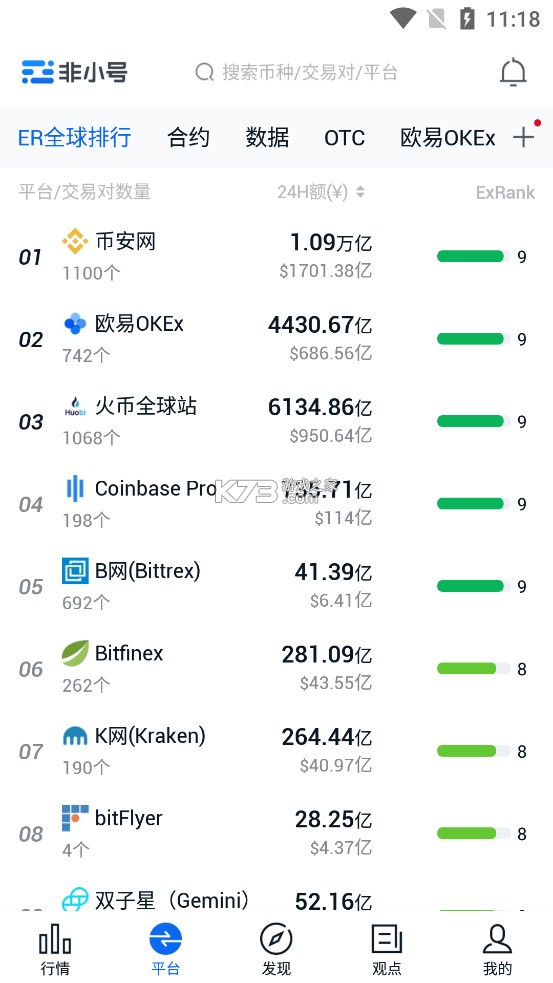Open the 发现 compass icon
The image size is (553, 983).
[x=276, y=938]
